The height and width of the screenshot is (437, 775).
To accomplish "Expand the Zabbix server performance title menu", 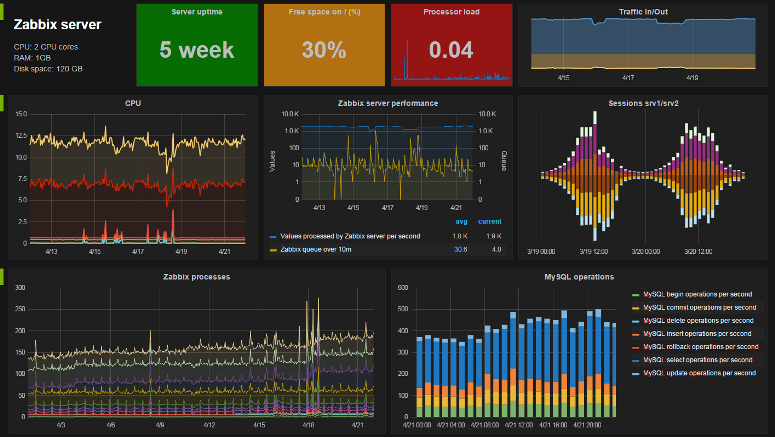I will (x=387, y=102).
